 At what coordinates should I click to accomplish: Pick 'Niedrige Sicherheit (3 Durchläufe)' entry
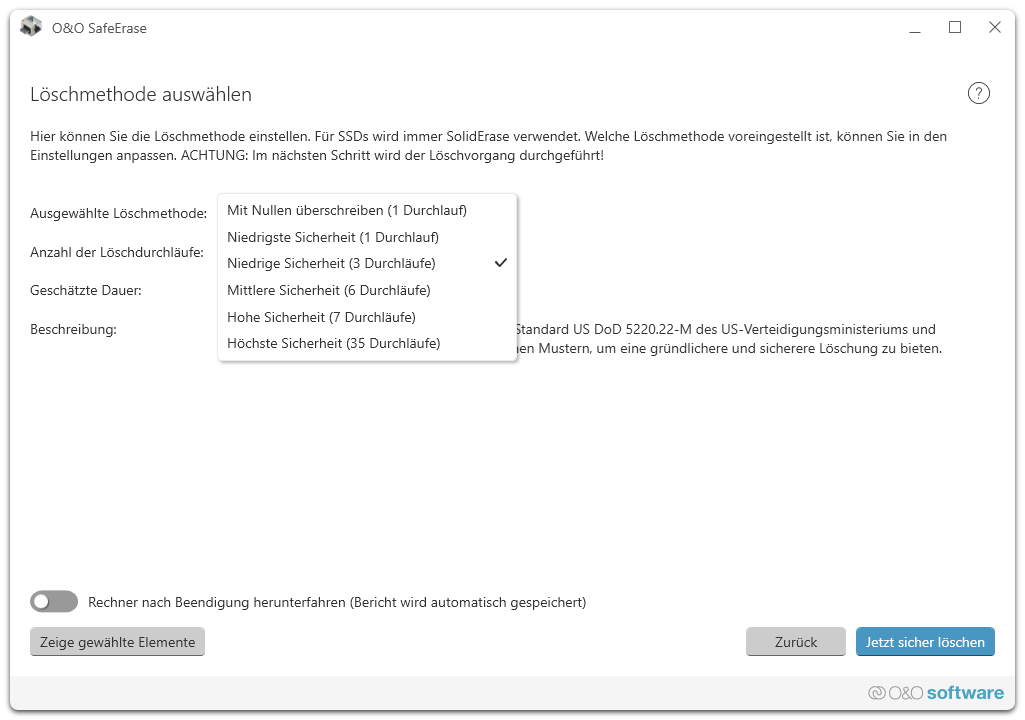[x=331, y=263]
